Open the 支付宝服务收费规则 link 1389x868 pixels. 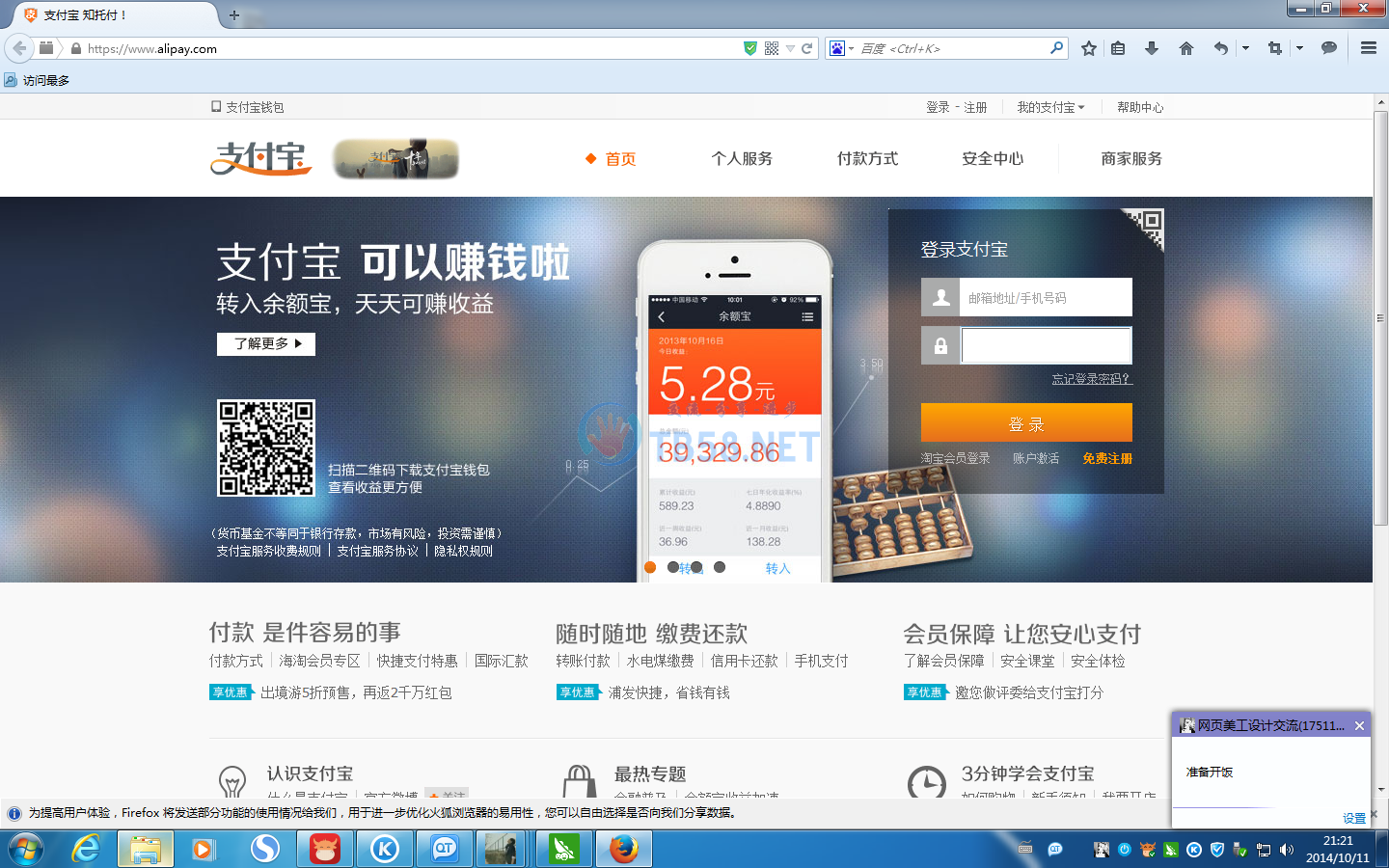[268, 551]
